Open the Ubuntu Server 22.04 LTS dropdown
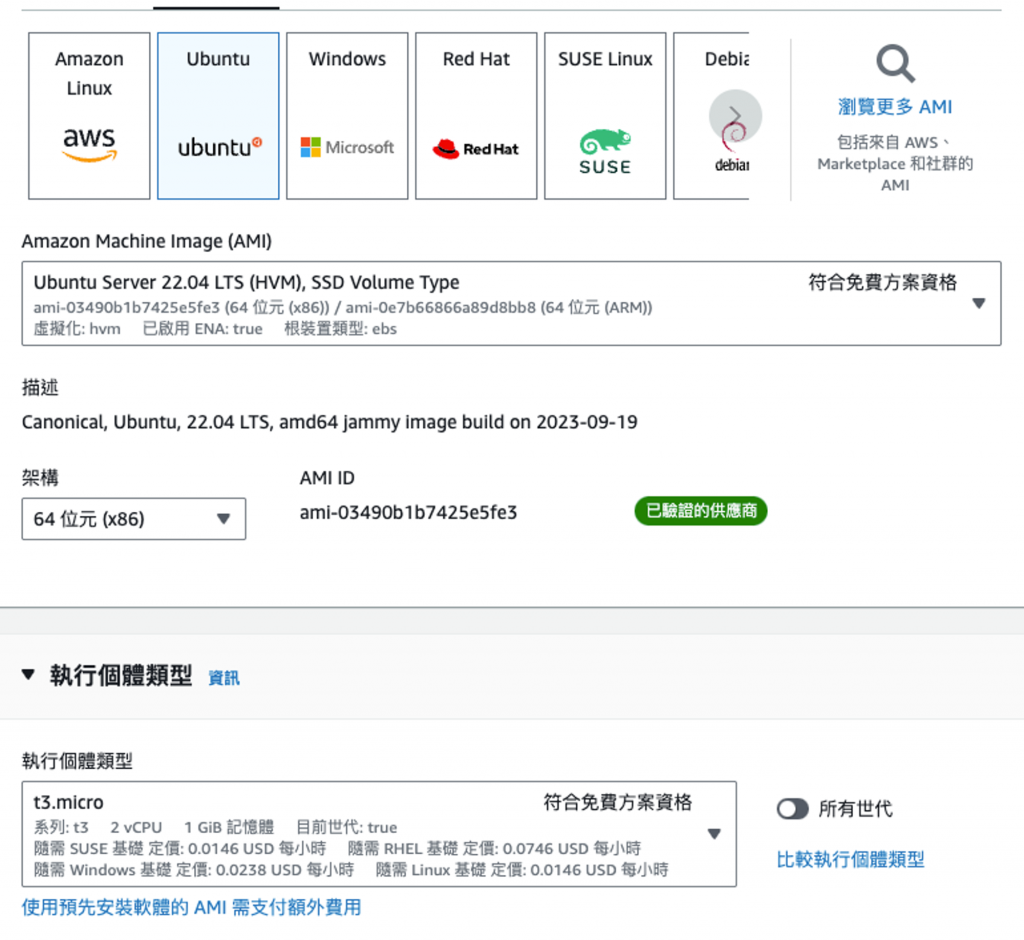The image size is (1024, 940). (x=511, y=304)
